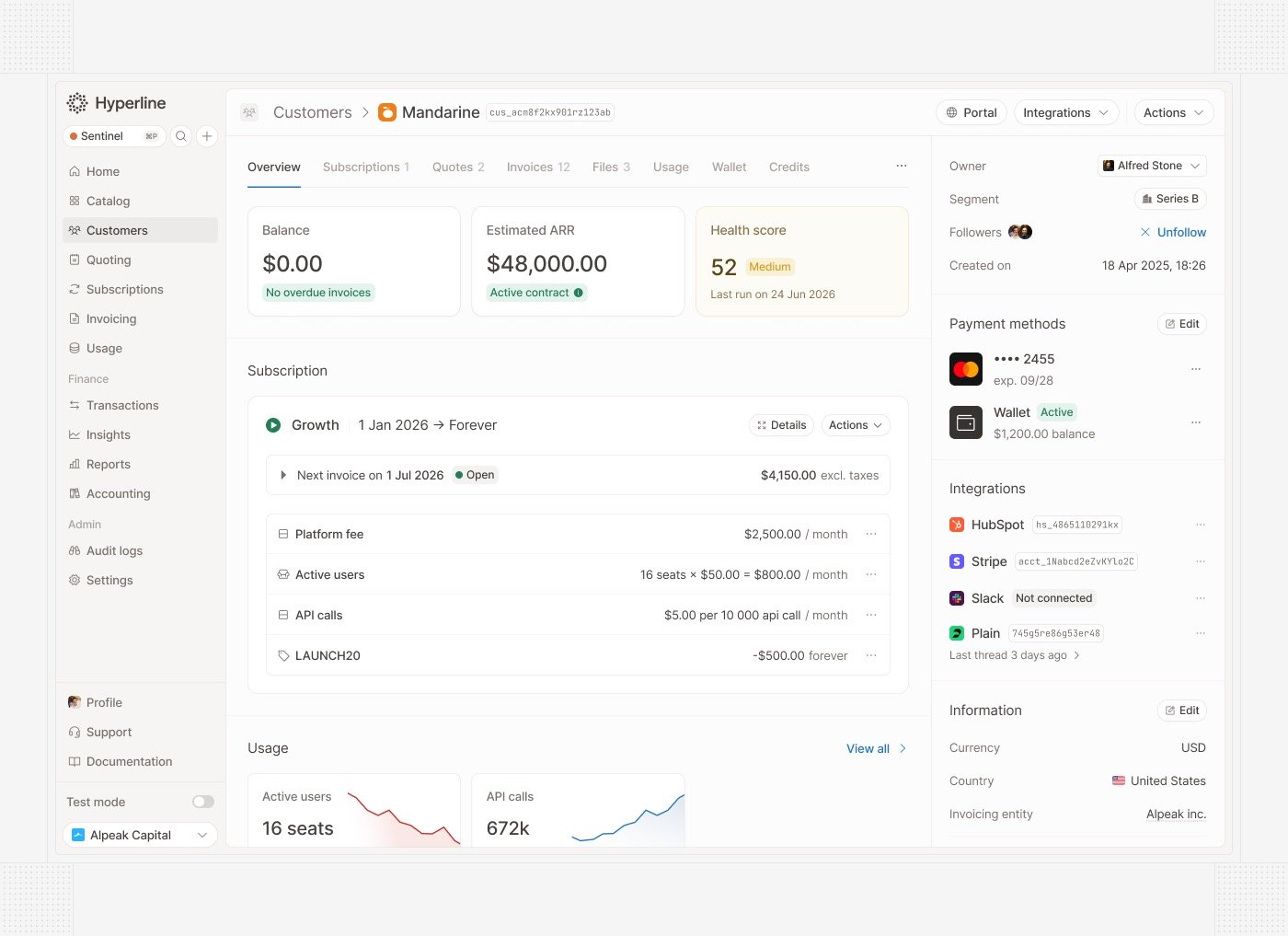Open Settings in sidebar

(x=140, y=580)
